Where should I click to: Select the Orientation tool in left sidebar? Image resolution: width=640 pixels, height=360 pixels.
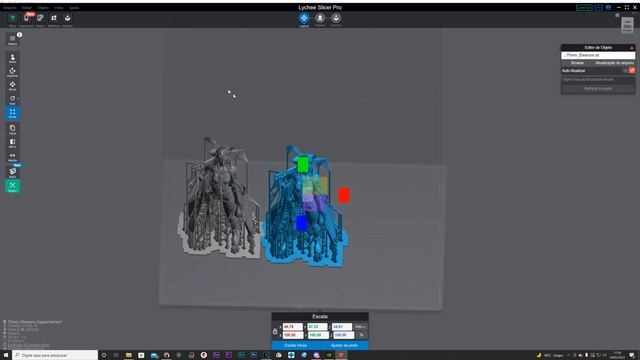[13, 72]
